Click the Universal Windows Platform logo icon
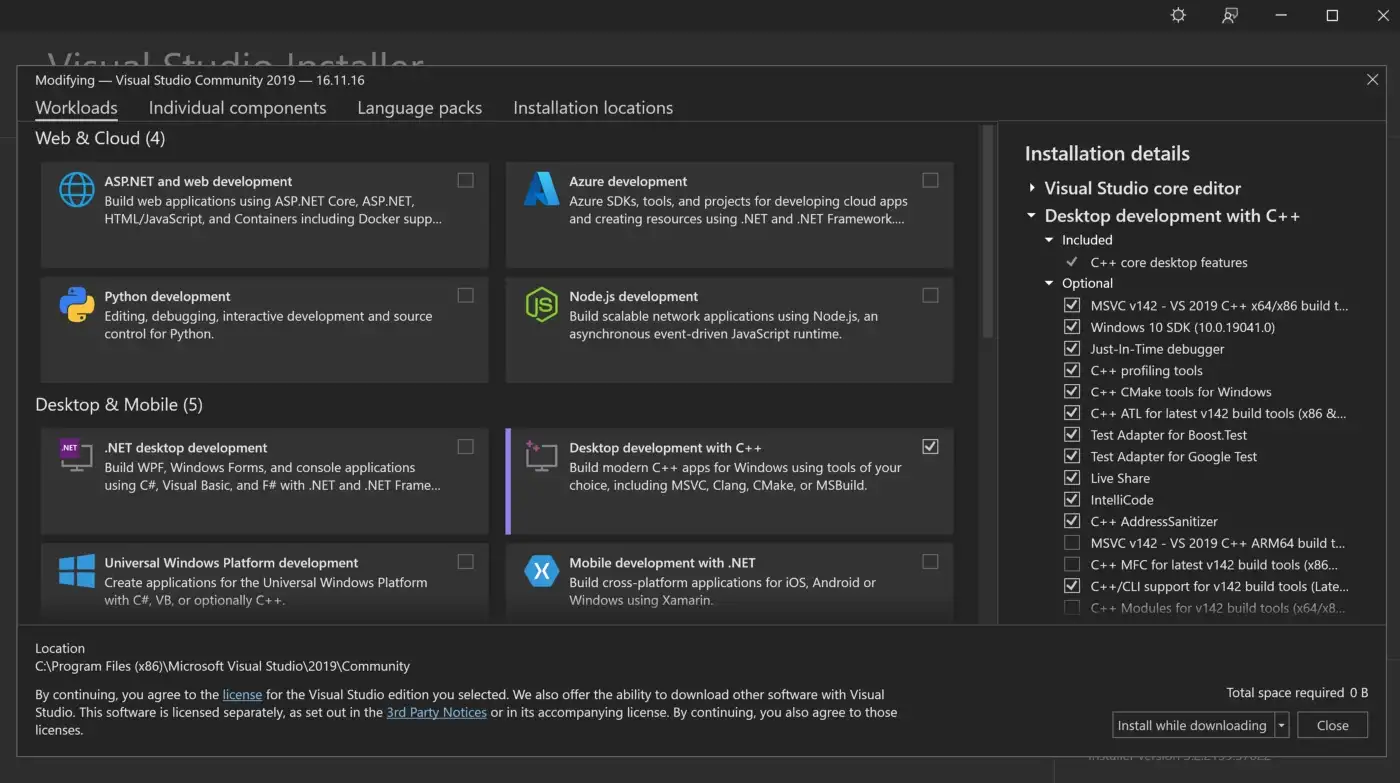Screen dimensions: 1400x783 point(77,571)
